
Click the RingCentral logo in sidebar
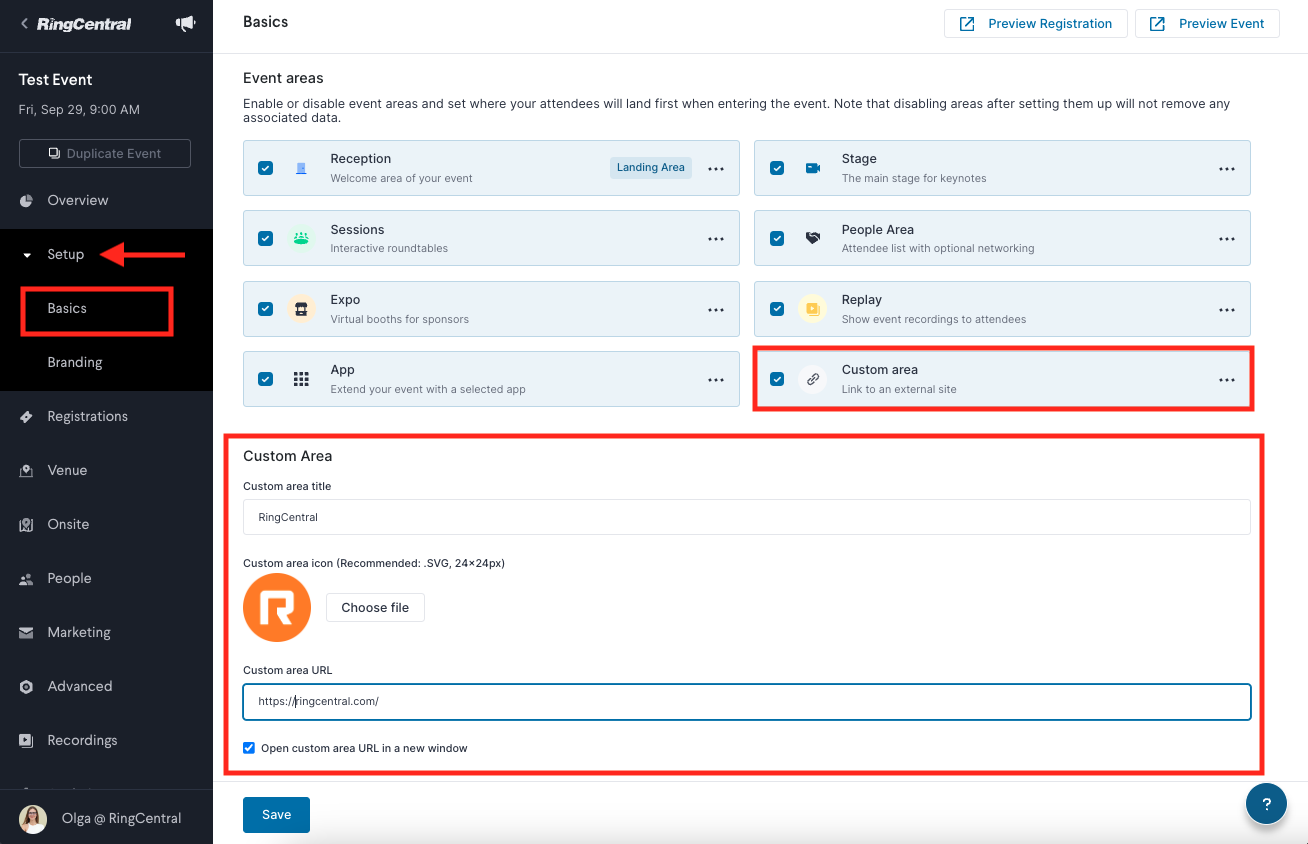tap(84, 24)
